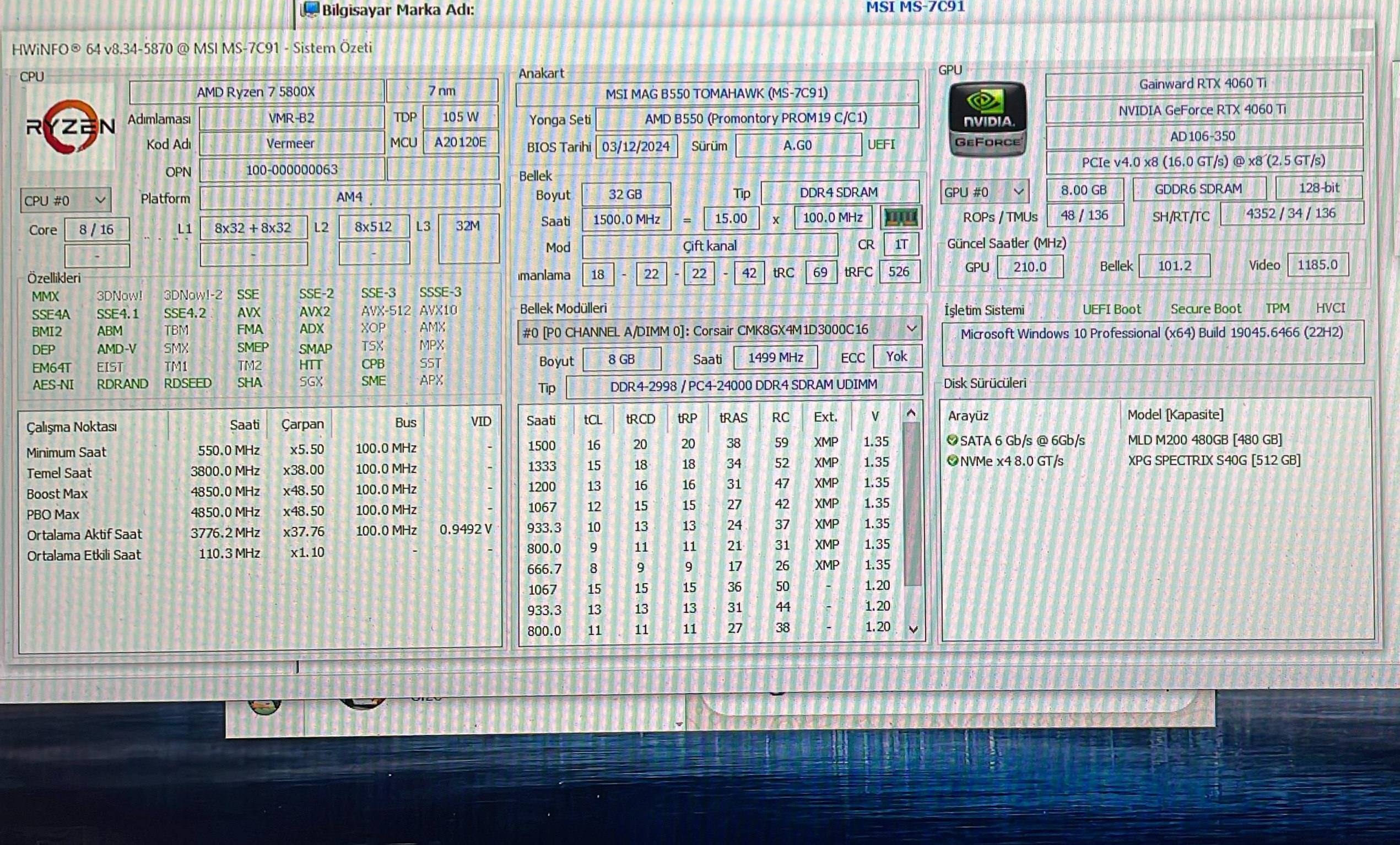
Task: Click the NVMe x4 drive status icon
Action: tap(952, 461)
